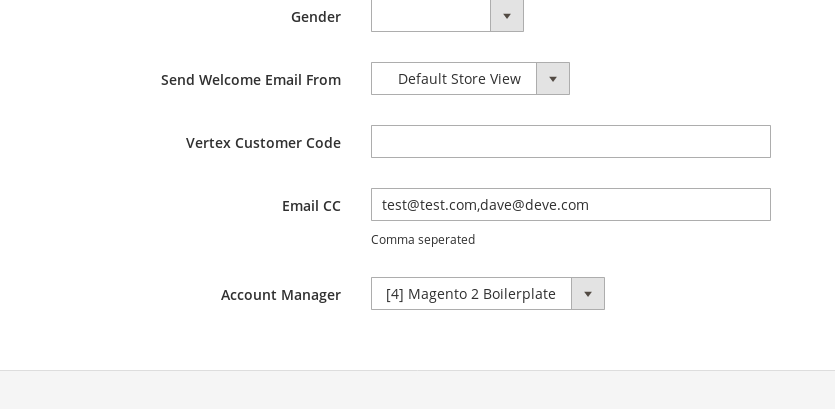Open Account Manager dropdown arrow
This screenshot has height=409, width=835.
(588, 293)
